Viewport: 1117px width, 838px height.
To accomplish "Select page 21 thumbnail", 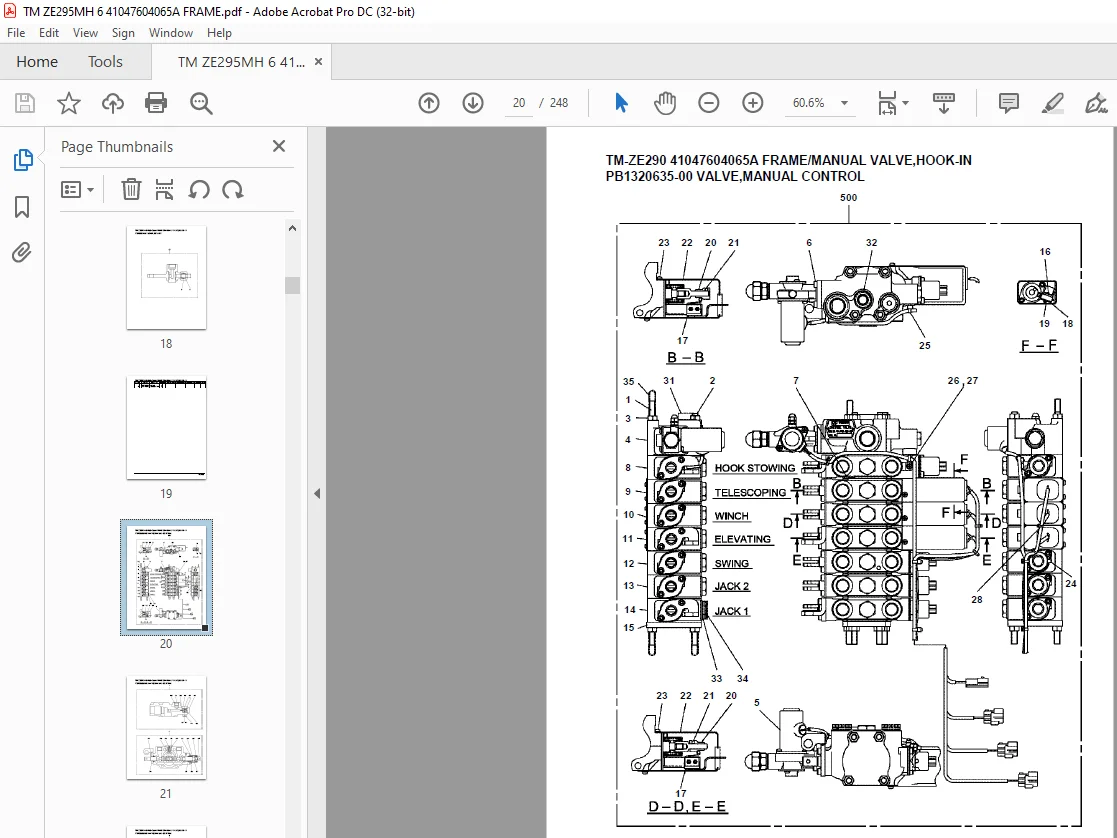I will [167, 728].
